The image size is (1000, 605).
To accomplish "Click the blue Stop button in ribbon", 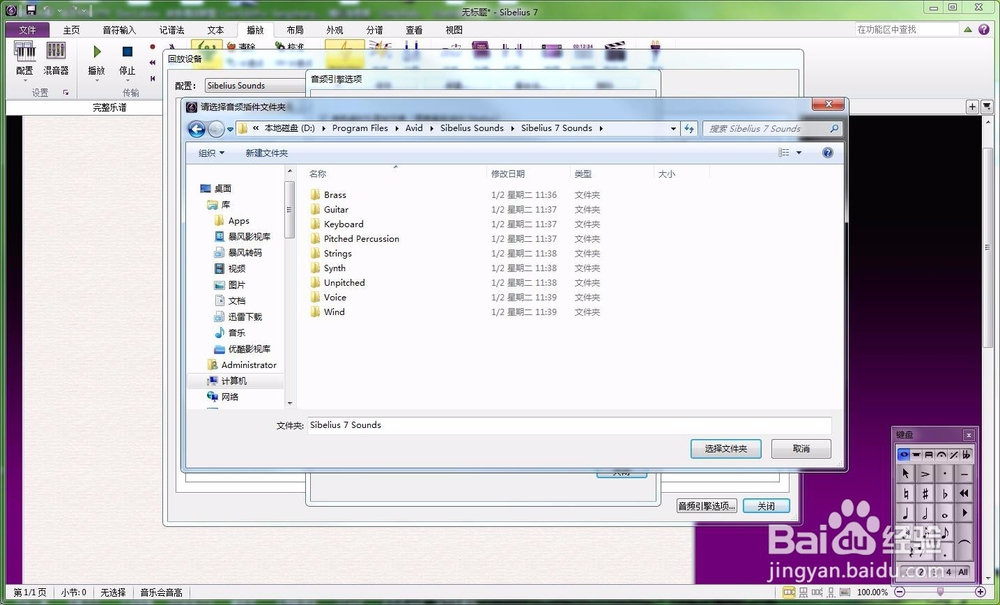I will coord(127,52).
